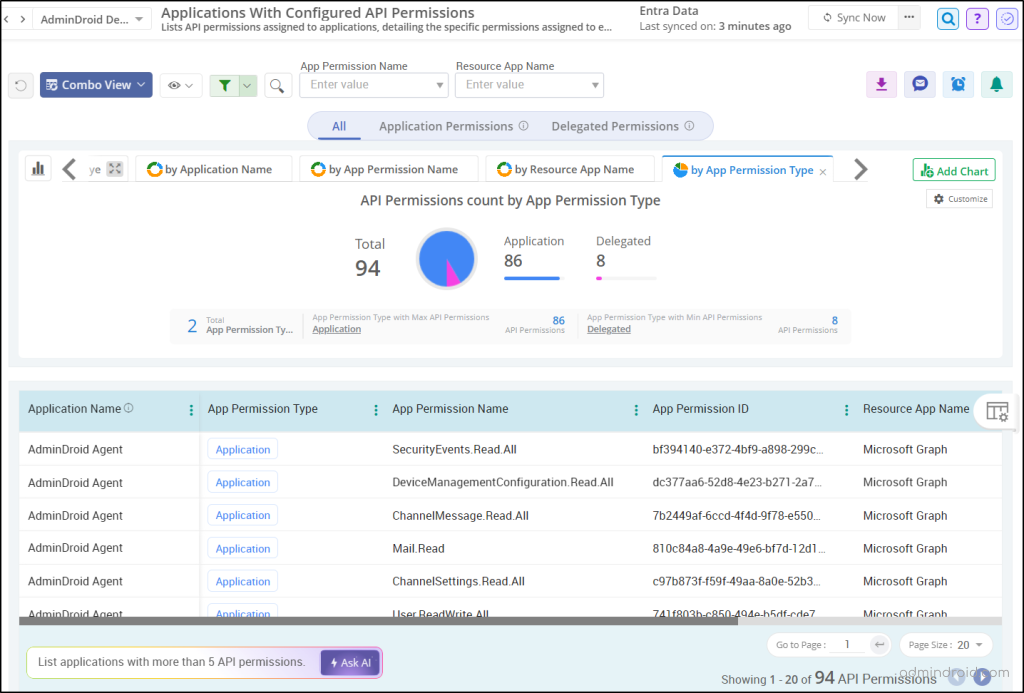
Task: Click the info icon beside Application Permissions
Action: [x=524, y=125]
